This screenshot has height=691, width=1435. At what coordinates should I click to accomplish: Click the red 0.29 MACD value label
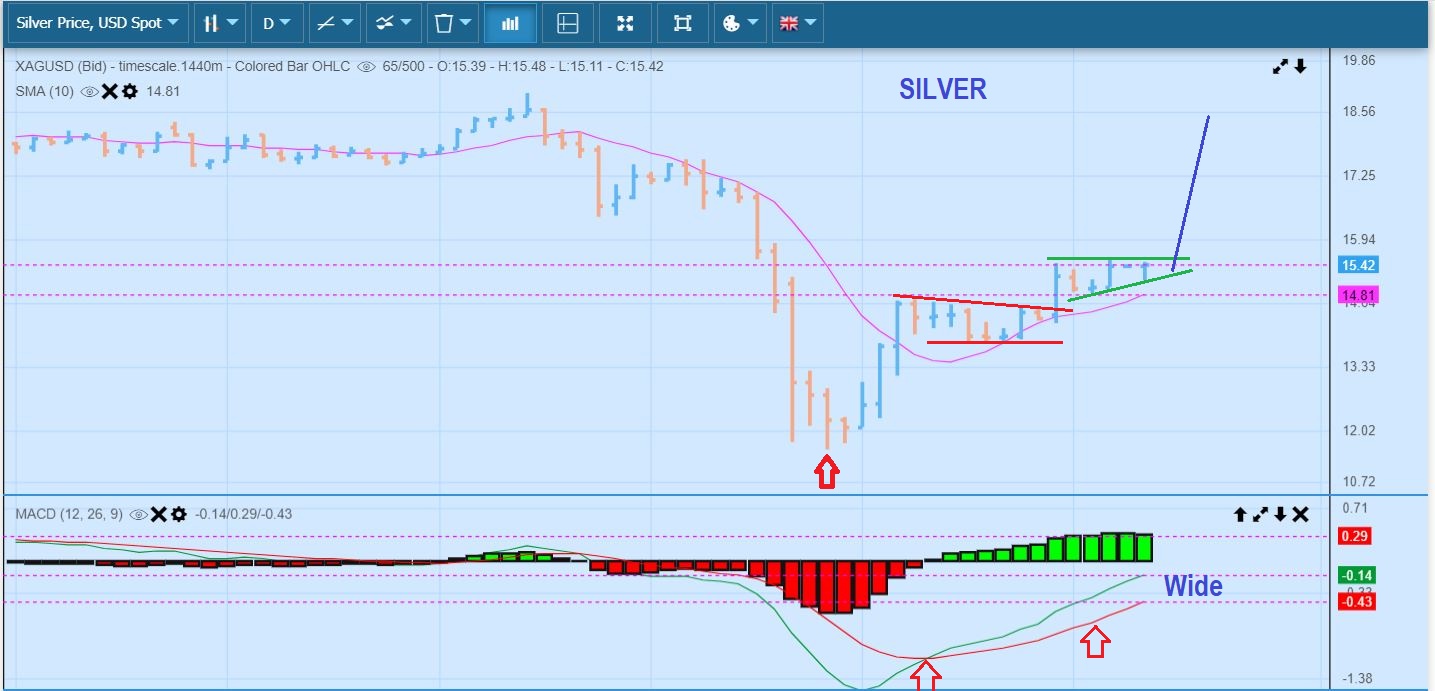tap(1355, 536)
